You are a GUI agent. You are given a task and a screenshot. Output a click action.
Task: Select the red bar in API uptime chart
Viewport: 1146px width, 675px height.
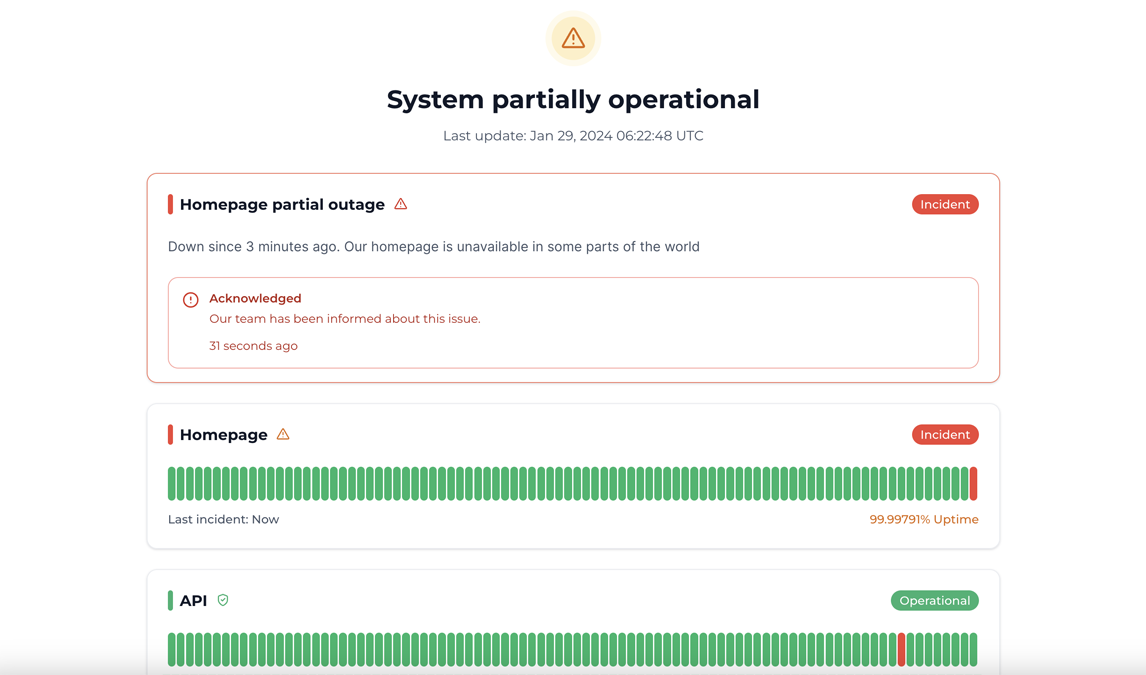[901, 650]
